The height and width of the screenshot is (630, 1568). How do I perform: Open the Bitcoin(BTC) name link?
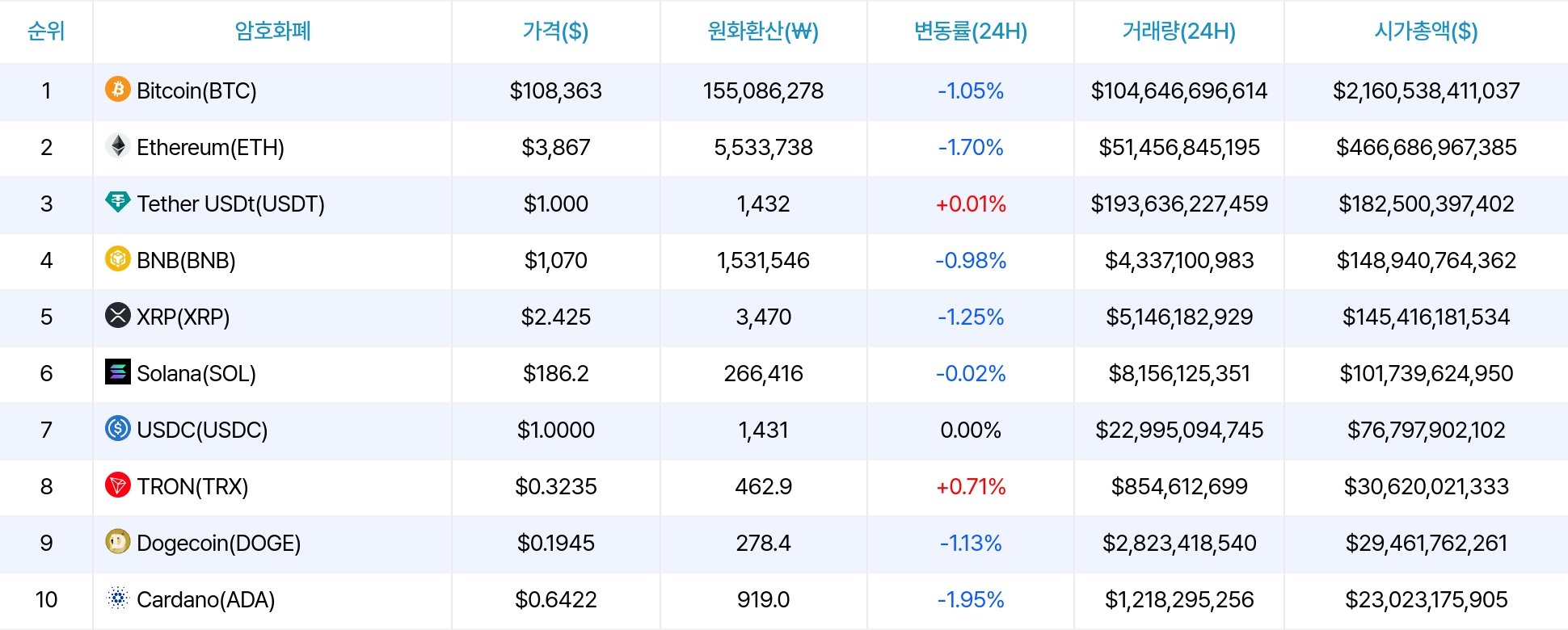click(x=196, y=90)
